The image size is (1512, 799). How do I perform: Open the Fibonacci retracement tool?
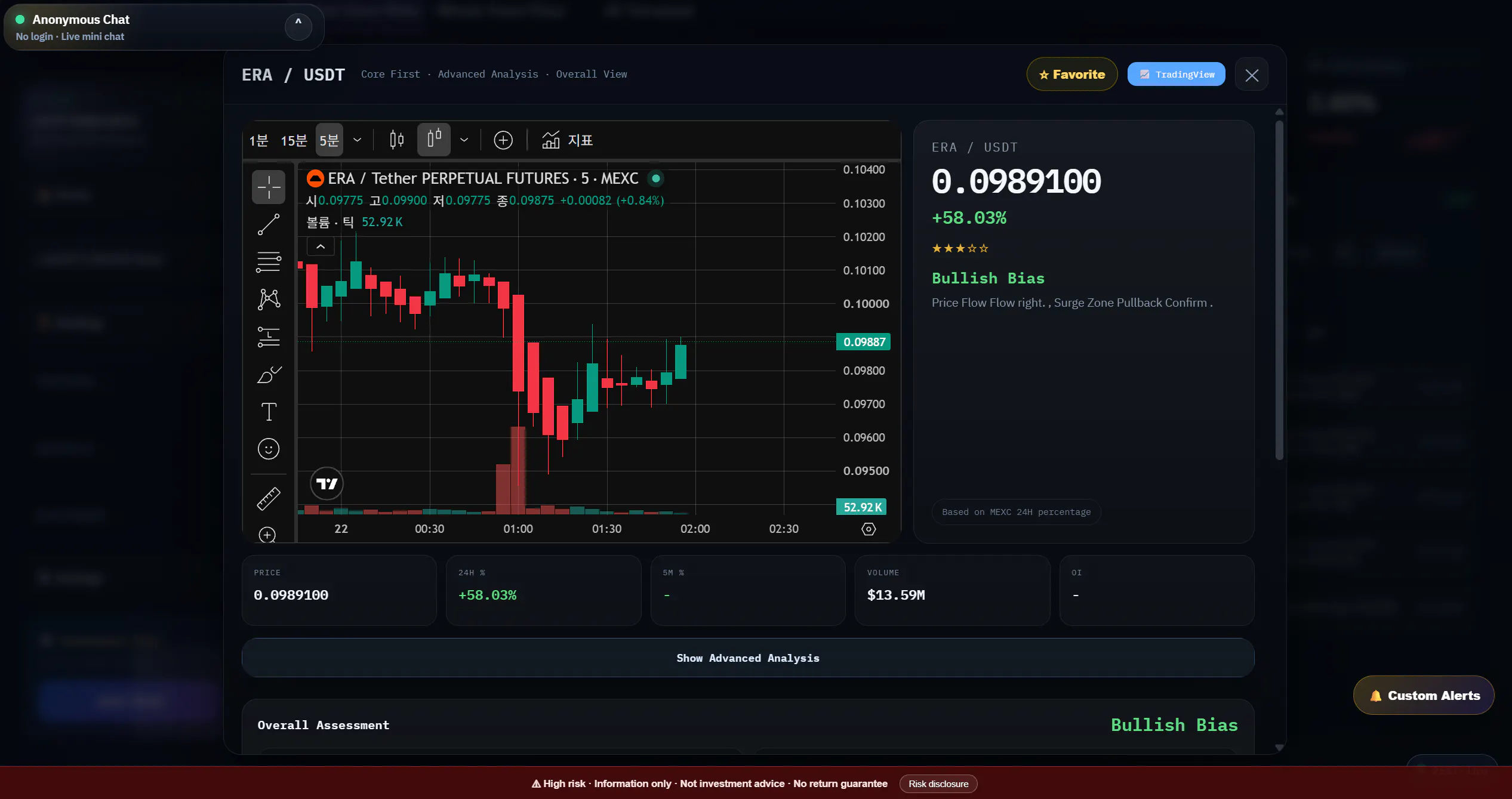(x=269, y=261)
